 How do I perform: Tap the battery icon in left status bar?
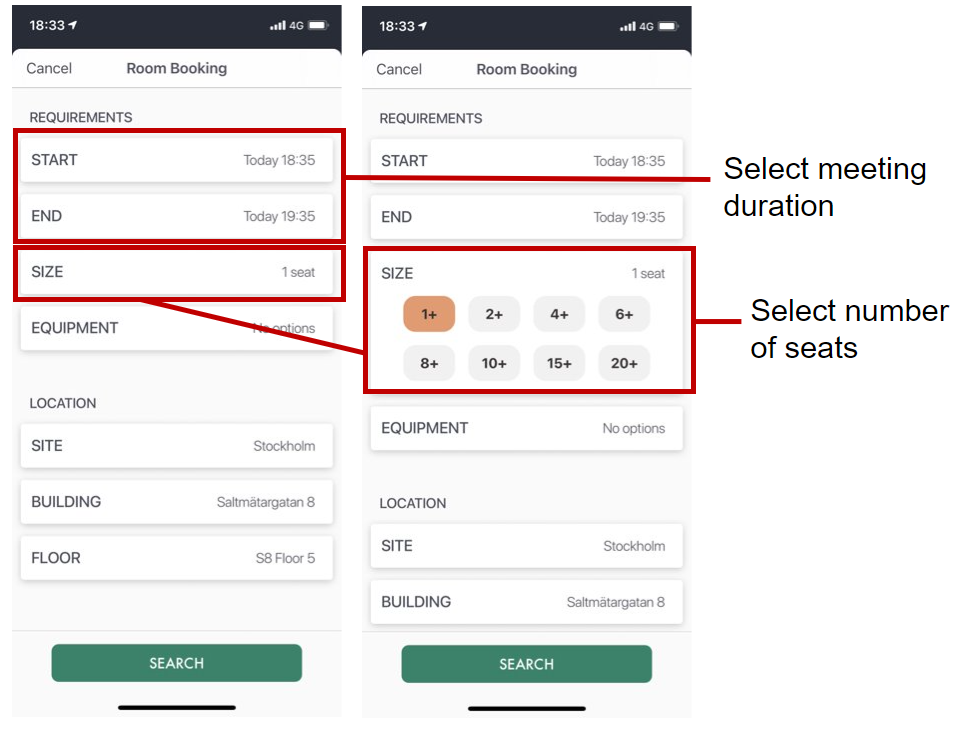319,25
